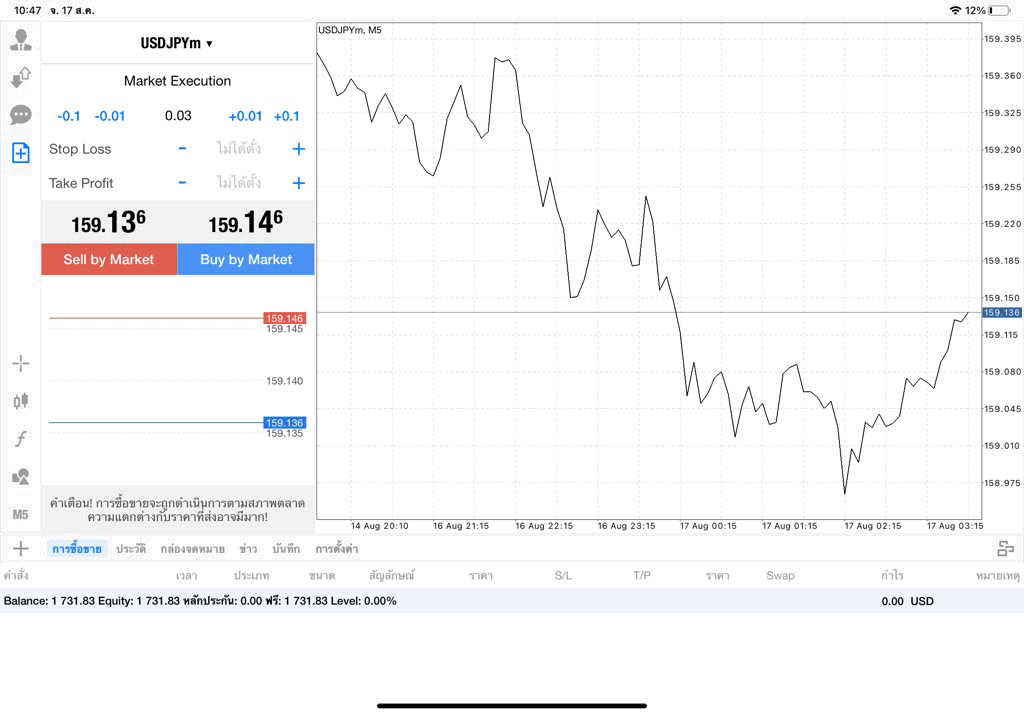This screenshot has height=715, width=1024.
Task: Open the quotes up-down arrows icon
Action: point(21,77)
